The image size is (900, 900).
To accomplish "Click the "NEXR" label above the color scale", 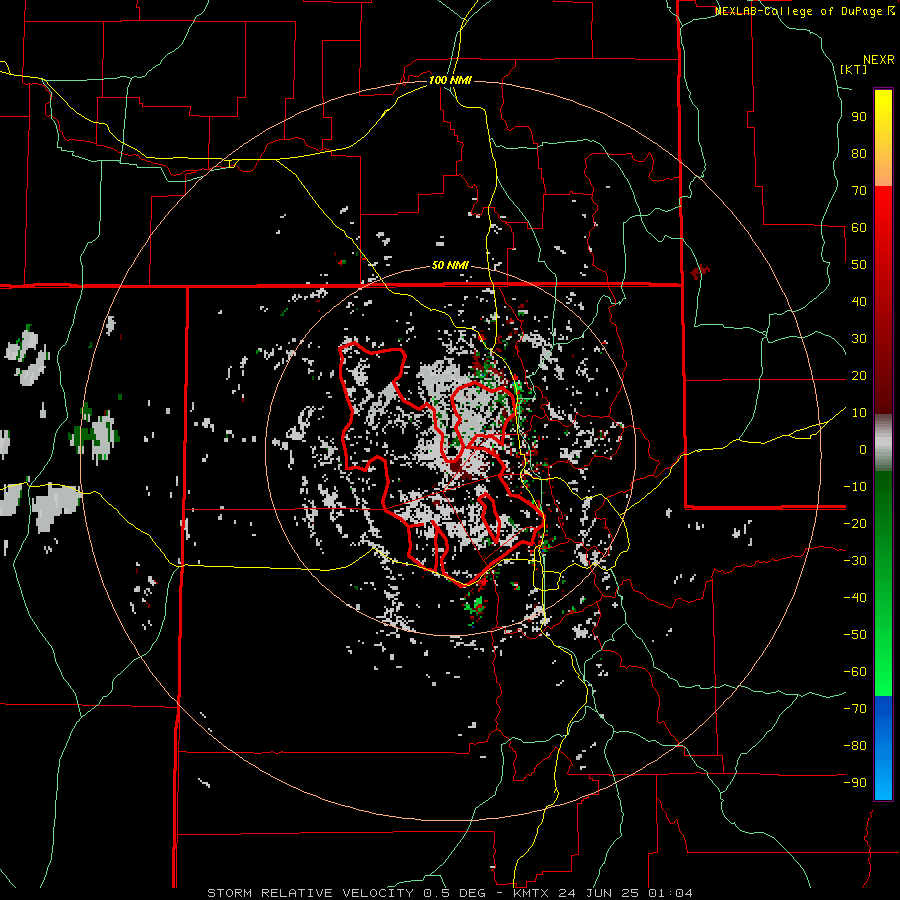I will coord(878,60).
